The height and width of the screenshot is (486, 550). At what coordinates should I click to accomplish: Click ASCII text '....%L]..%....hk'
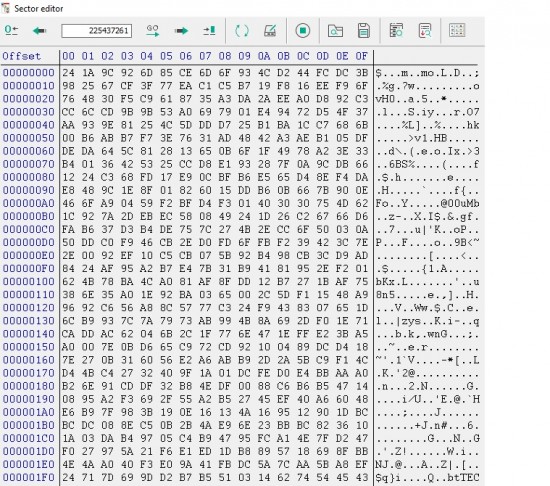point(427,125)
